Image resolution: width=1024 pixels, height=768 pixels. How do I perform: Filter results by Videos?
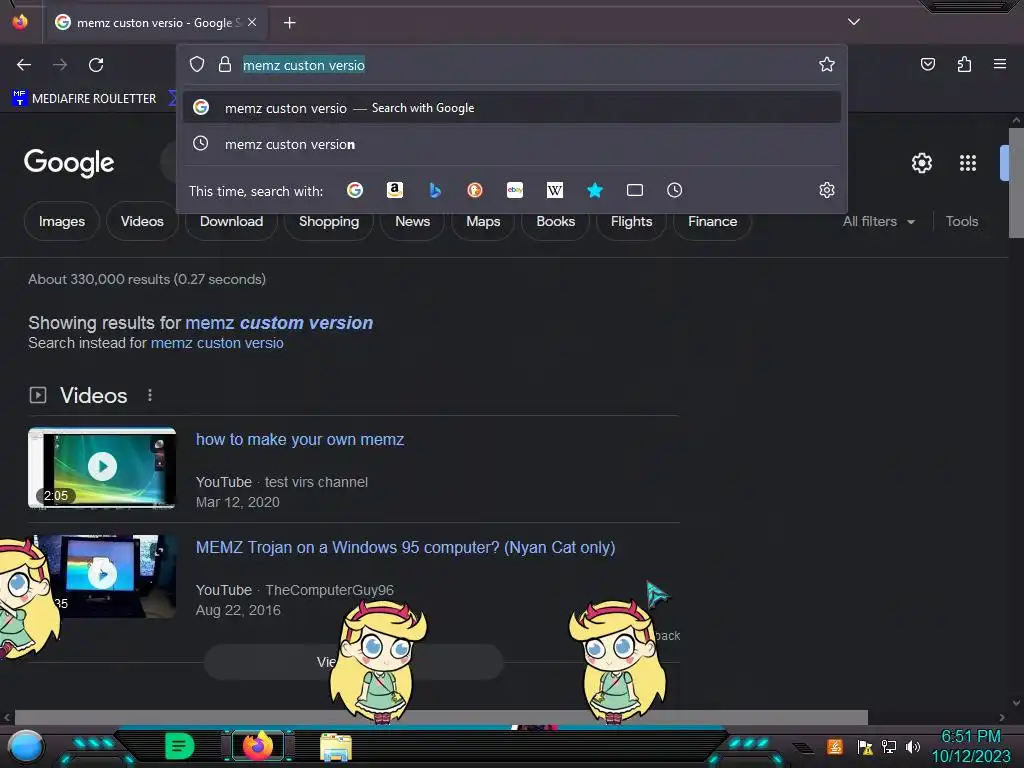(142, 221)
